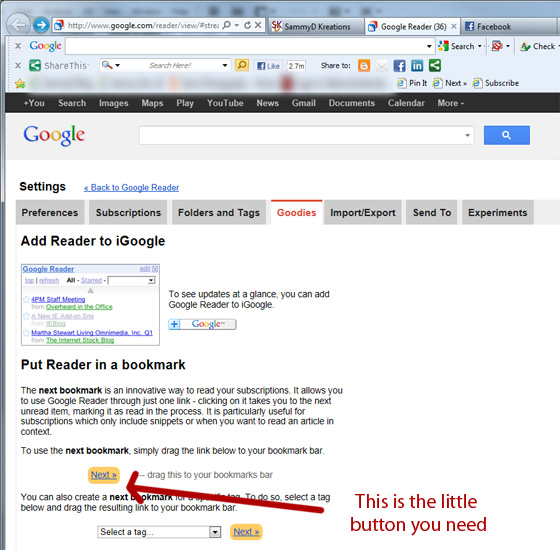560x550 pixels.
Task: Share via the email envelope icon
Action: 382,66
